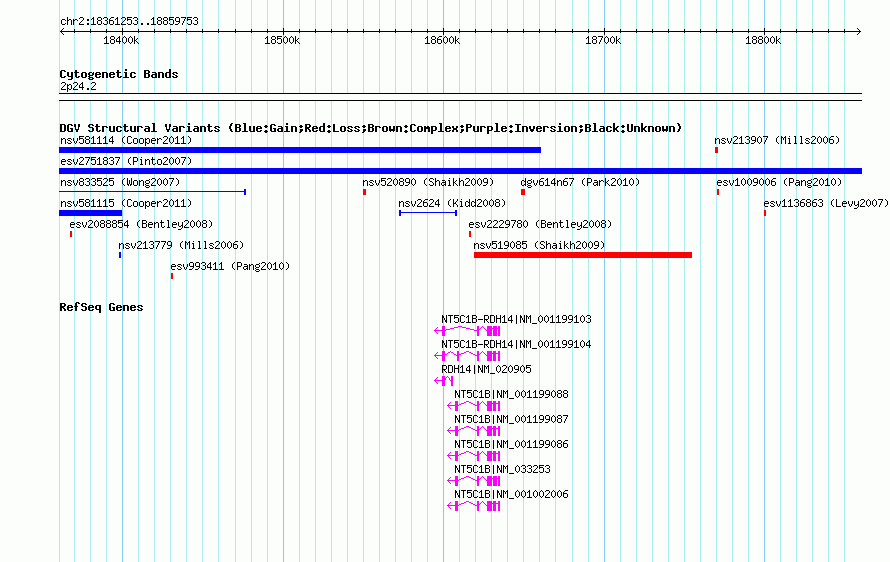890x562 pixels.
Task: Click esv993411 (Pang2010) label
Action: [x=230, y=266]
